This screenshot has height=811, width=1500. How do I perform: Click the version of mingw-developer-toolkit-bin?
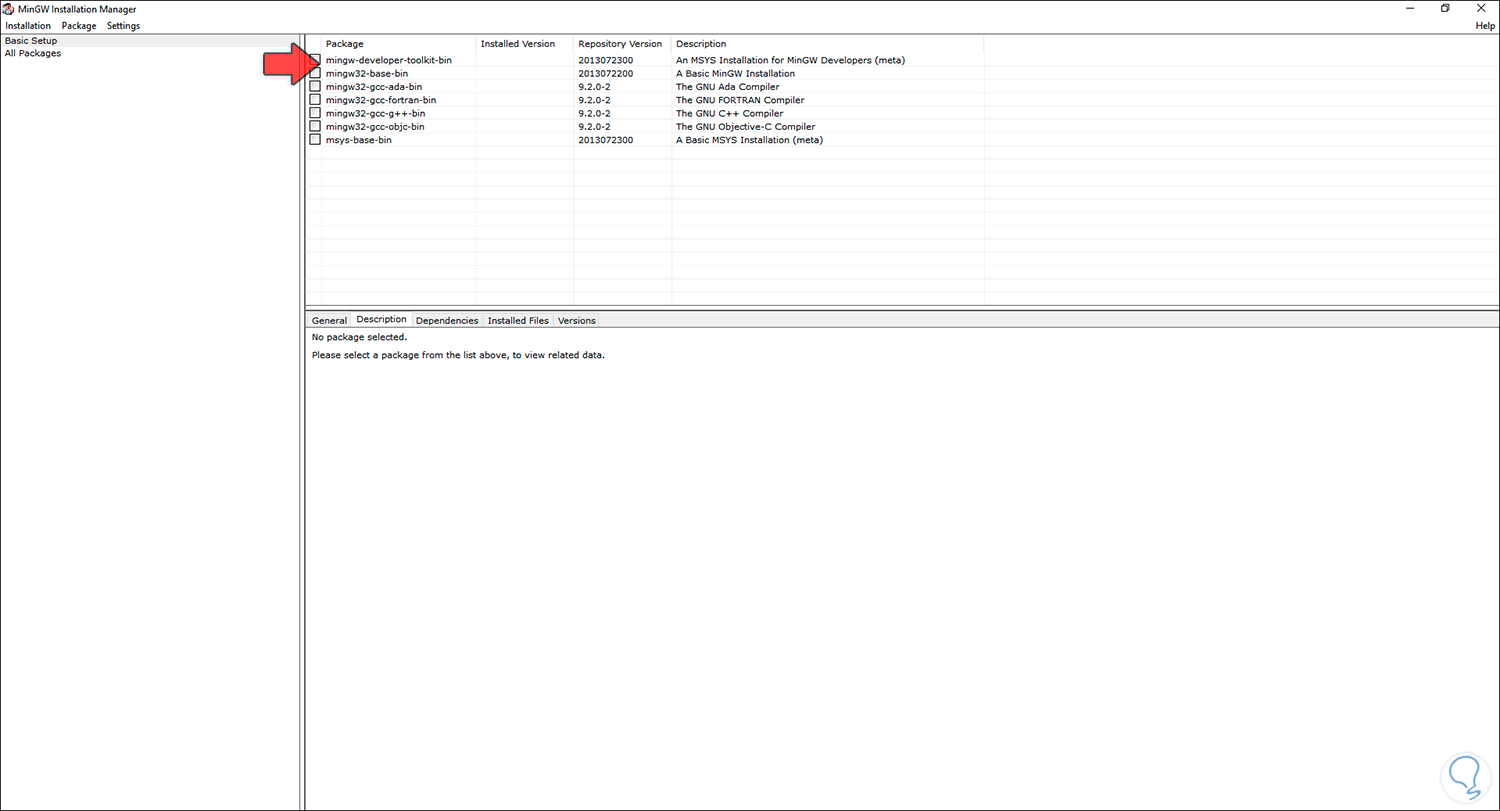click(x=604, y=61)
